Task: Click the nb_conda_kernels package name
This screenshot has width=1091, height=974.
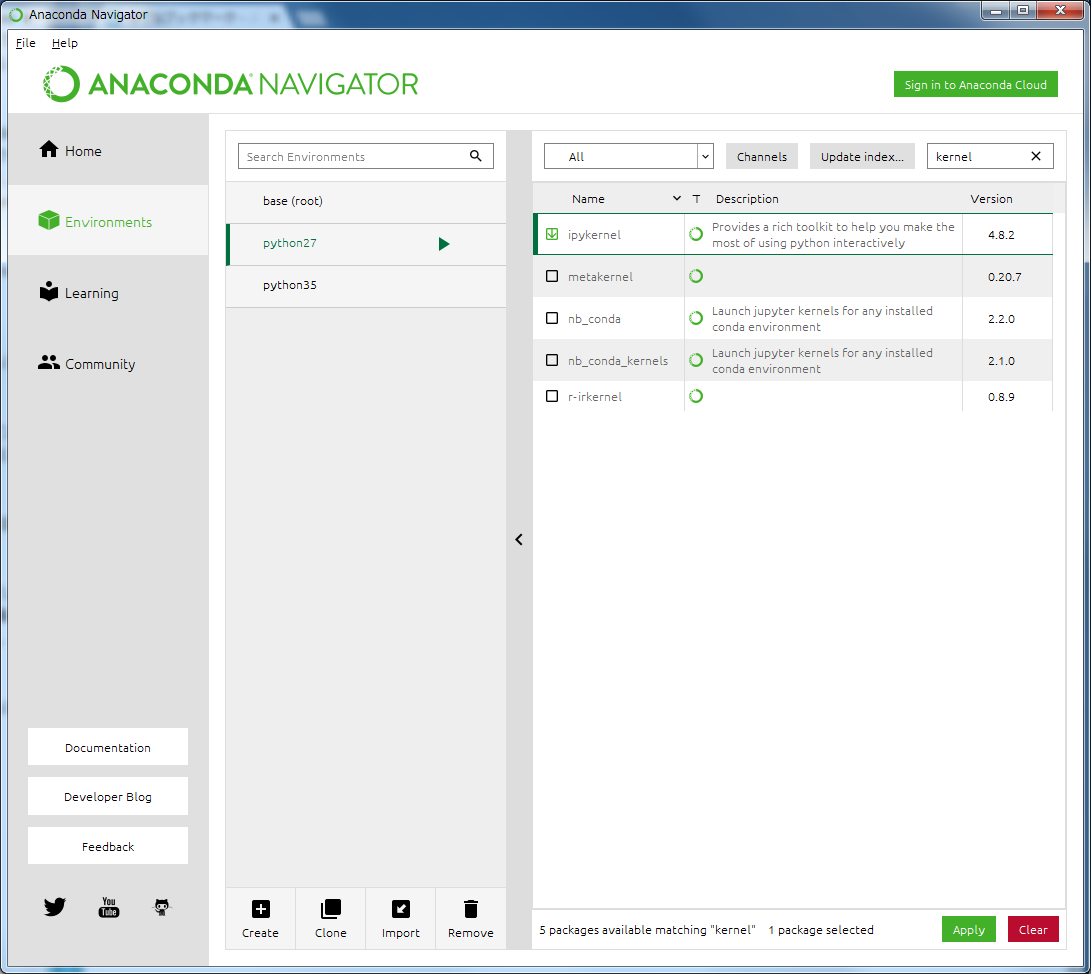Action: 617,360
